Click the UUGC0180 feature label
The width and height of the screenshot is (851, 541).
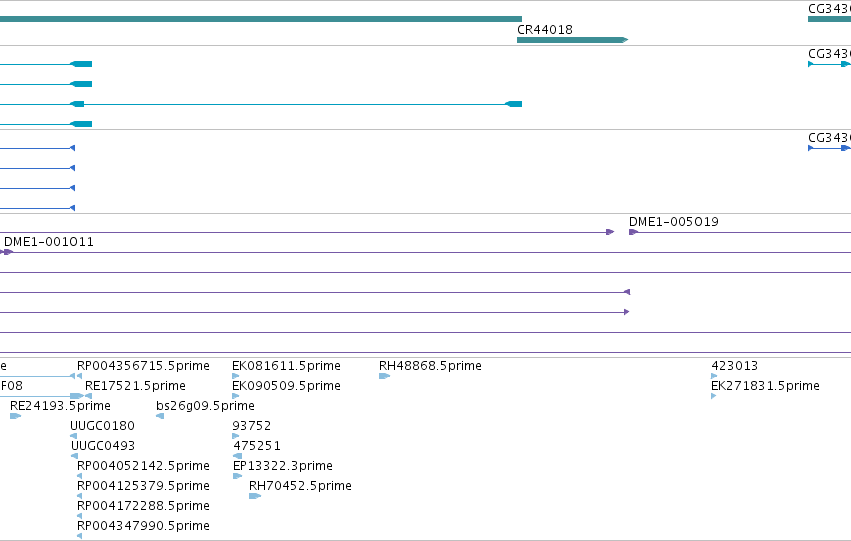(x=102, y=426)
